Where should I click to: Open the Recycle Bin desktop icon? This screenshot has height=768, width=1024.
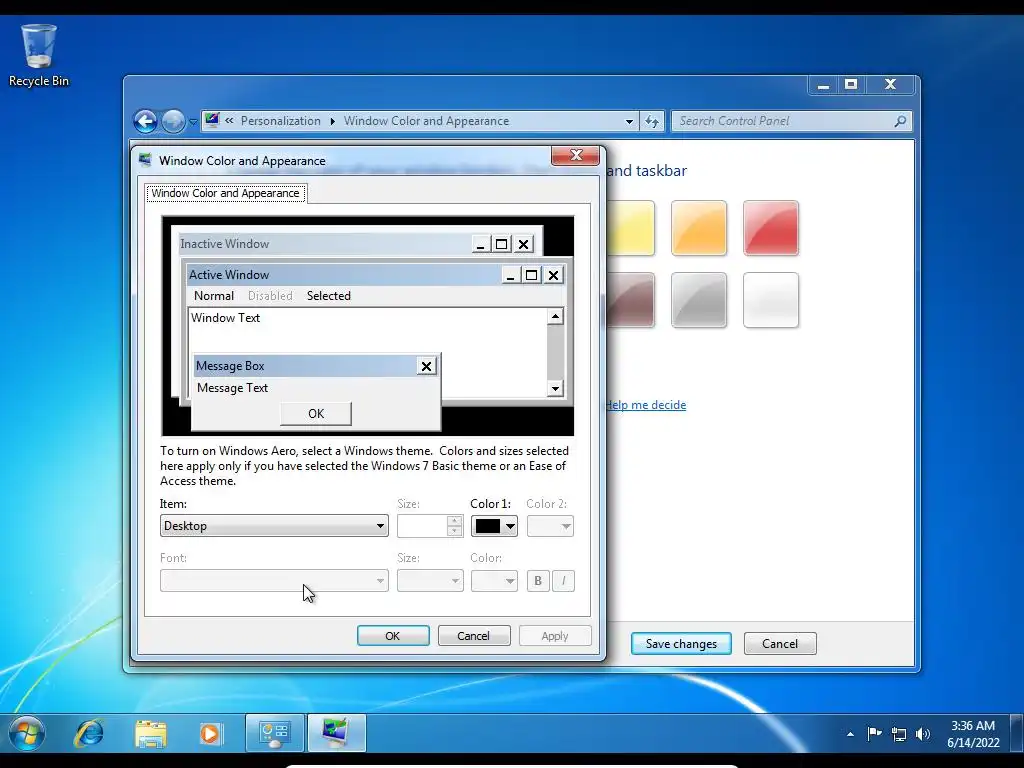pyautogui.click(x=39, y=56)
